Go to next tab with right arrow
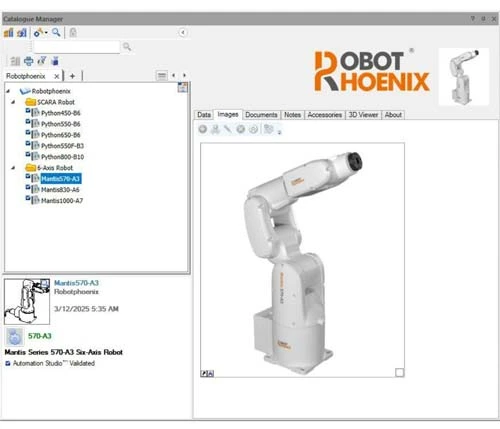Screen dimensions: 500x429 click(184, 76)
